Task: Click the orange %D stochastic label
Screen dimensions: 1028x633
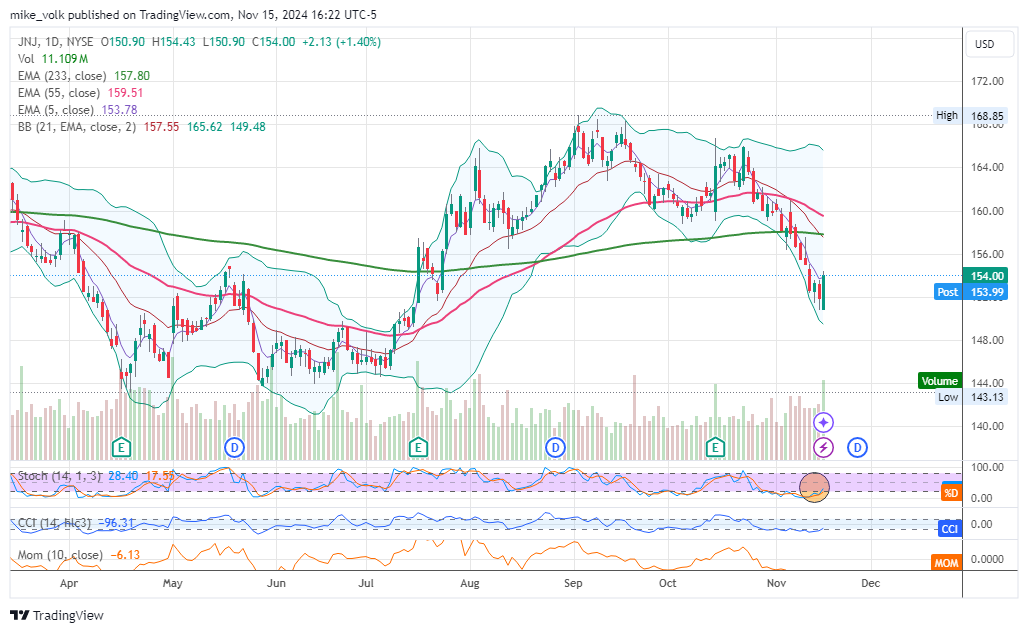Action: point(951,493)
